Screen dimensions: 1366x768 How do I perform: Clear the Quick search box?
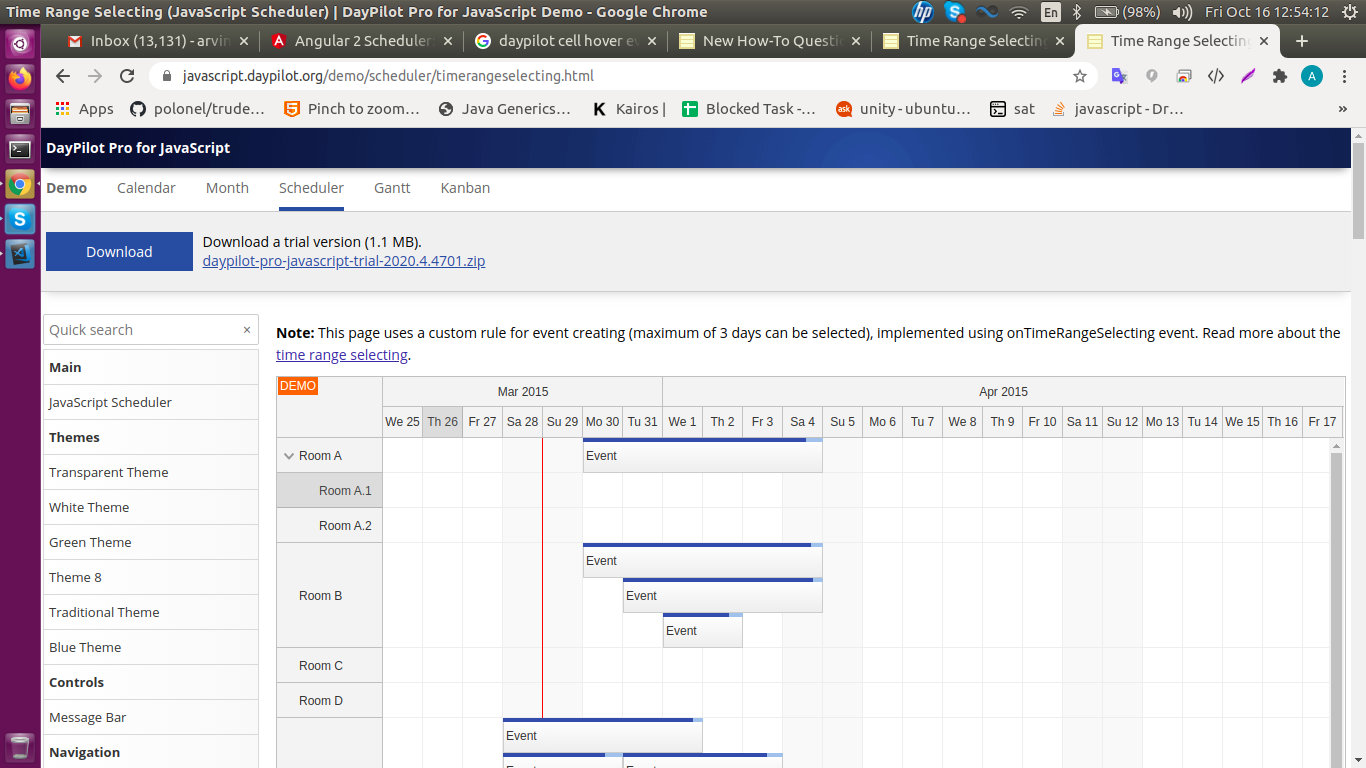247,330
